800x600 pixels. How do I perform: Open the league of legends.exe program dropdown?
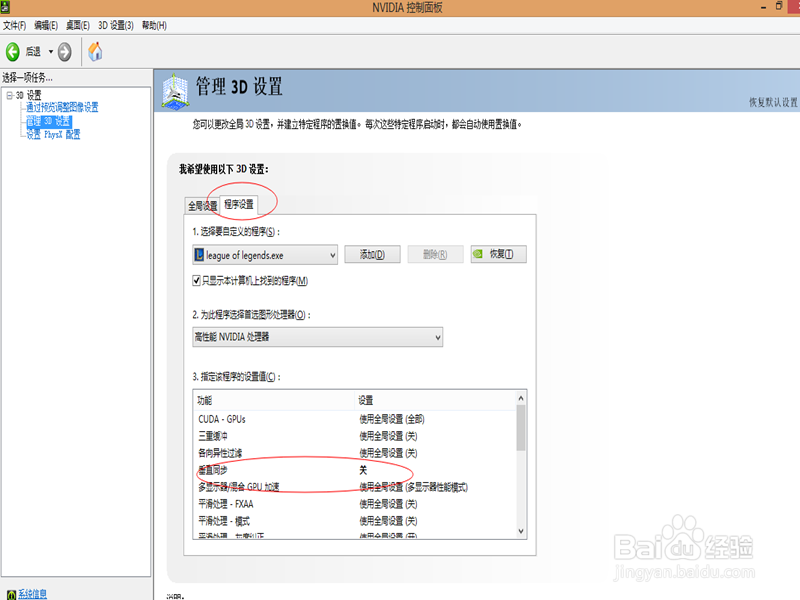[265, 255]
